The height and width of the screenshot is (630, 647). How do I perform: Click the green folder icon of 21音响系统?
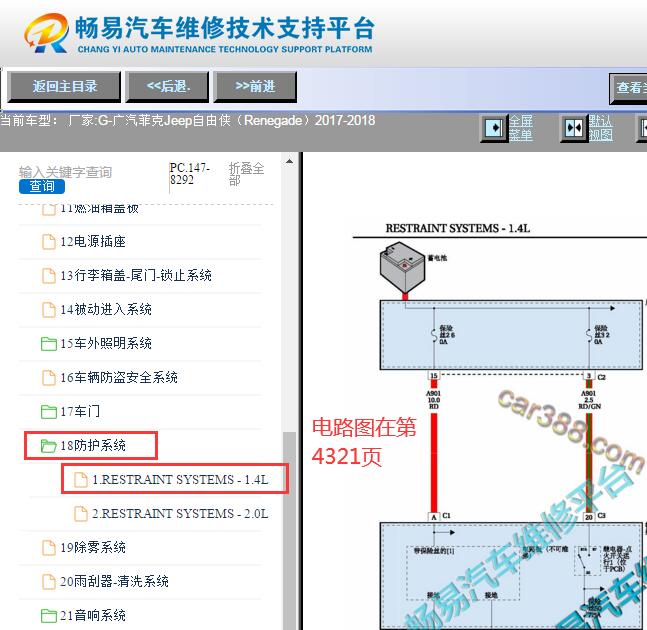point(49,616)
